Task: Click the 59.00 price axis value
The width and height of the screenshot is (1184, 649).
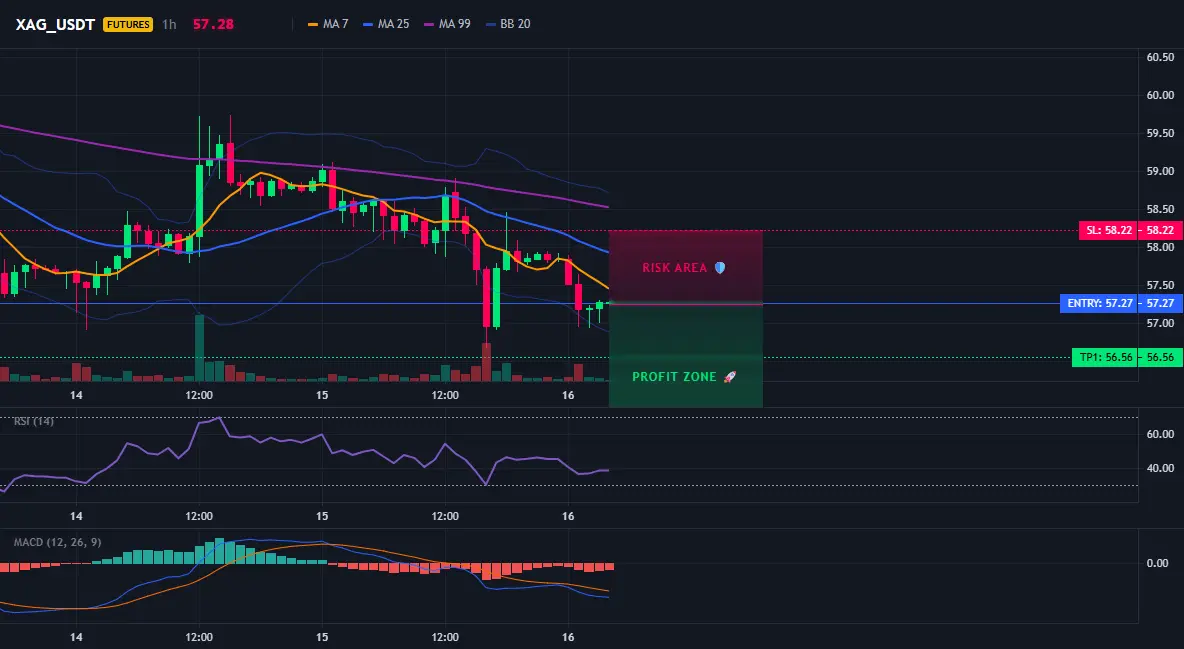Action: click(1160, 172)
